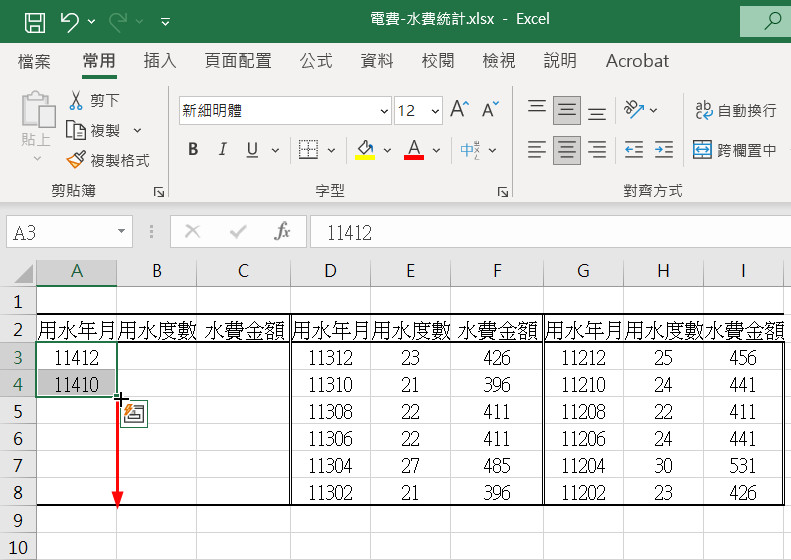Expand the Name Box dropdown arrow
Viewport: 791px width, 560px height.
(121, 232)
